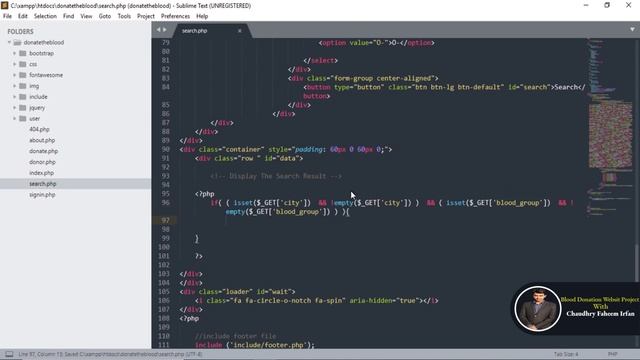
Task: Switch to the search.php tab
Action: tap(194, 31)
